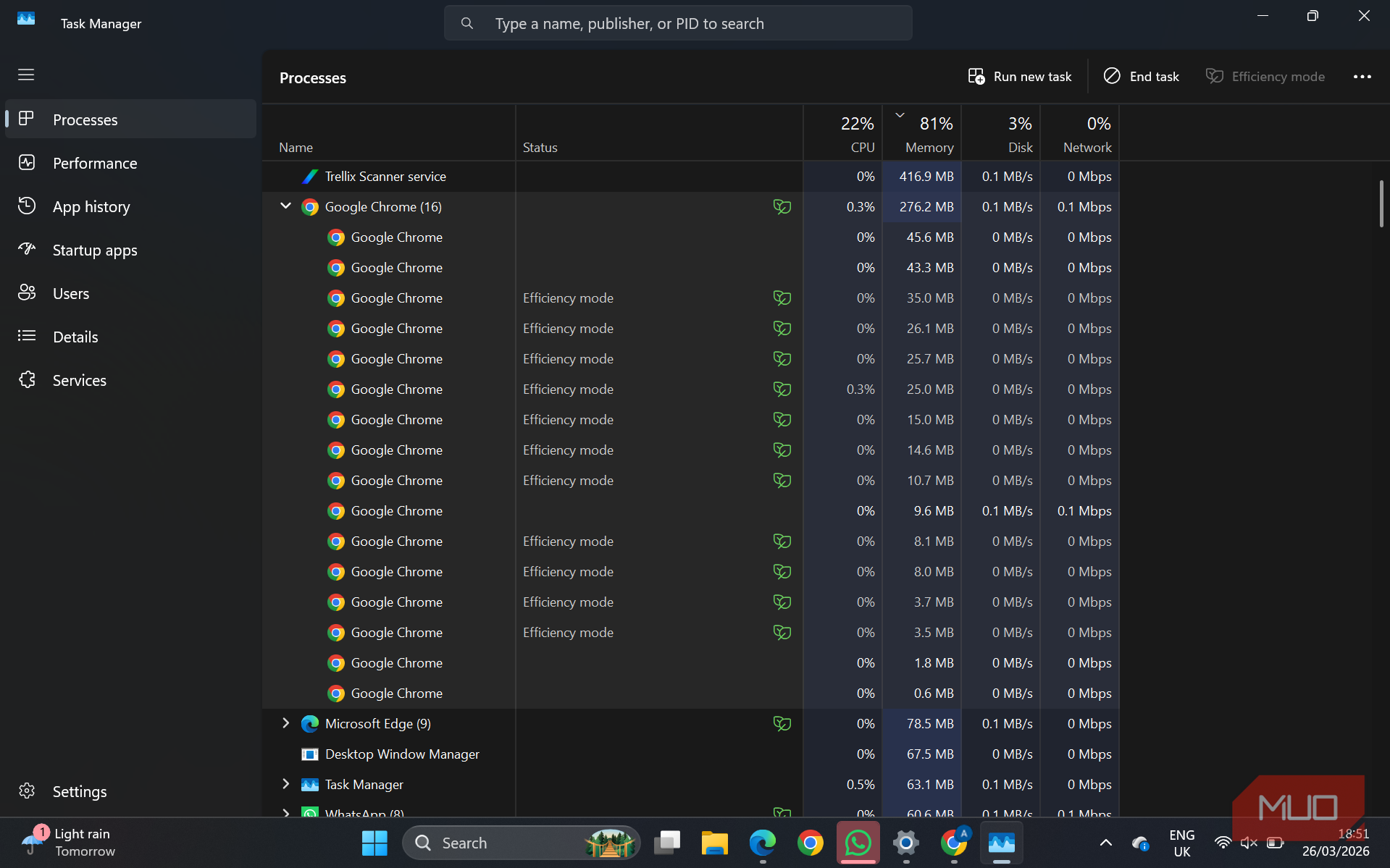Open the Processes page
This screenshot has height=868, width=1390.
[131, 119]
